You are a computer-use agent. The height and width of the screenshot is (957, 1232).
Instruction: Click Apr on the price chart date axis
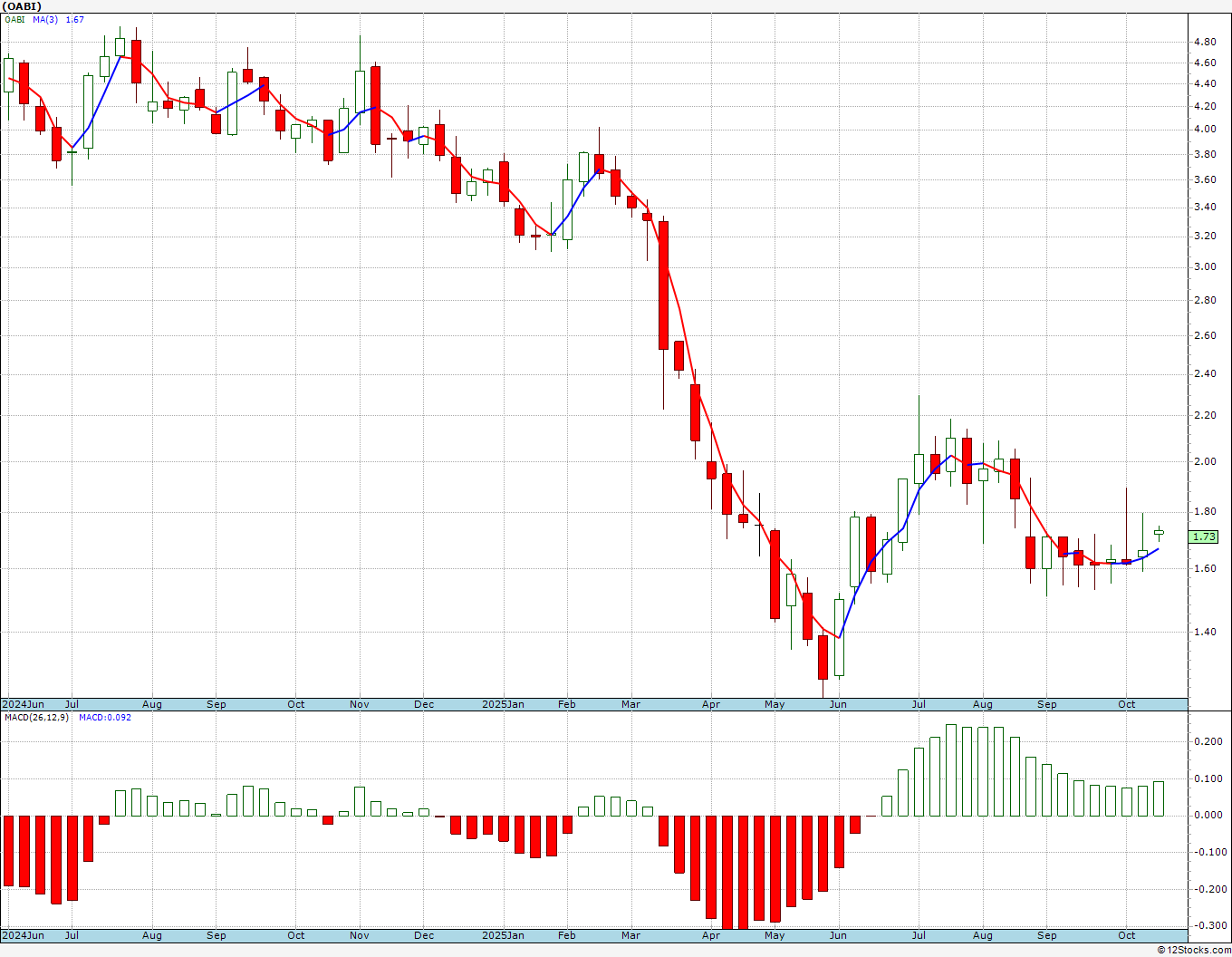pyautogui.click(x=711, y=704)
